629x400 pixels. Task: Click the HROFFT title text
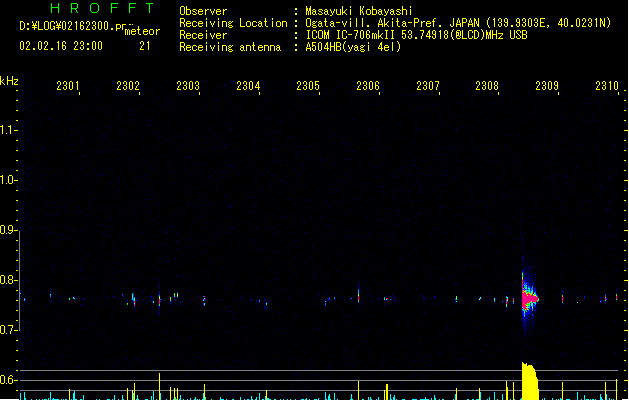102,8
